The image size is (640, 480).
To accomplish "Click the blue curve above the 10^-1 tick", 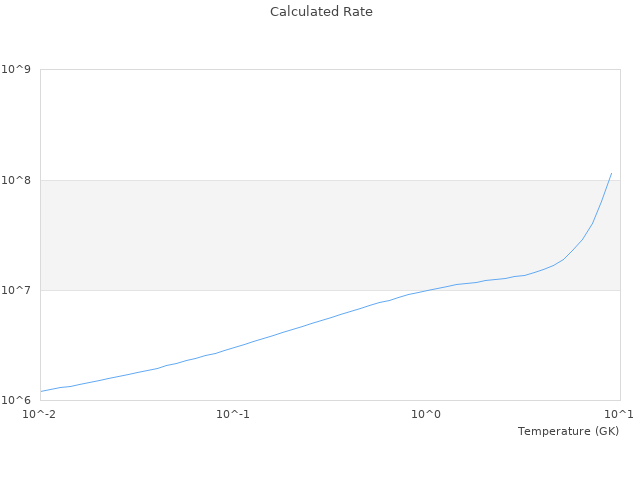I will tap(233, 347).
